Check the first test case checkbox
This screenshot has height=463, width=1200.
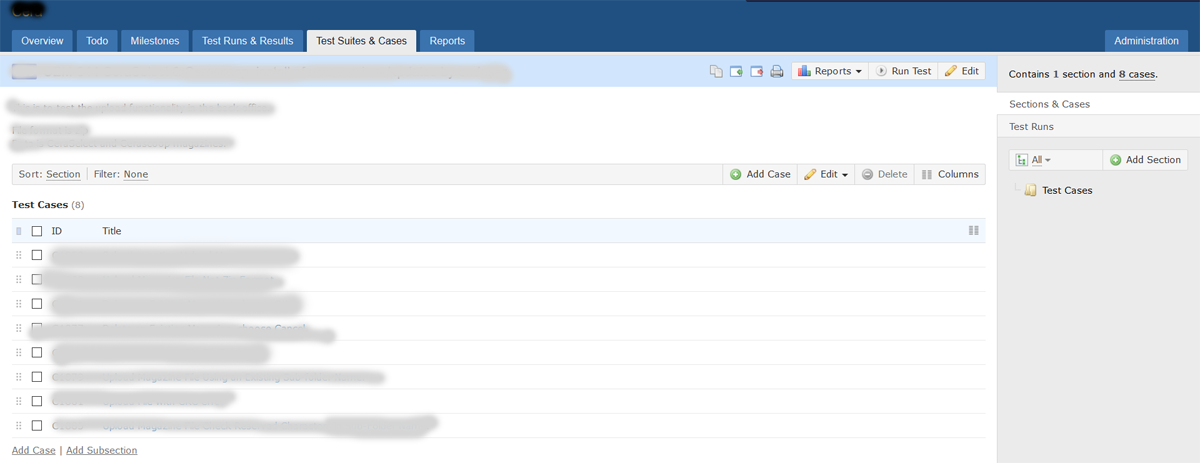click(37, 255)
